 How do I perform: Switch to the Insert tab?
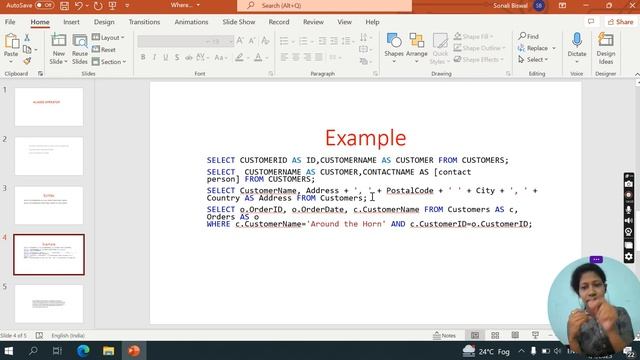[71, 22]
